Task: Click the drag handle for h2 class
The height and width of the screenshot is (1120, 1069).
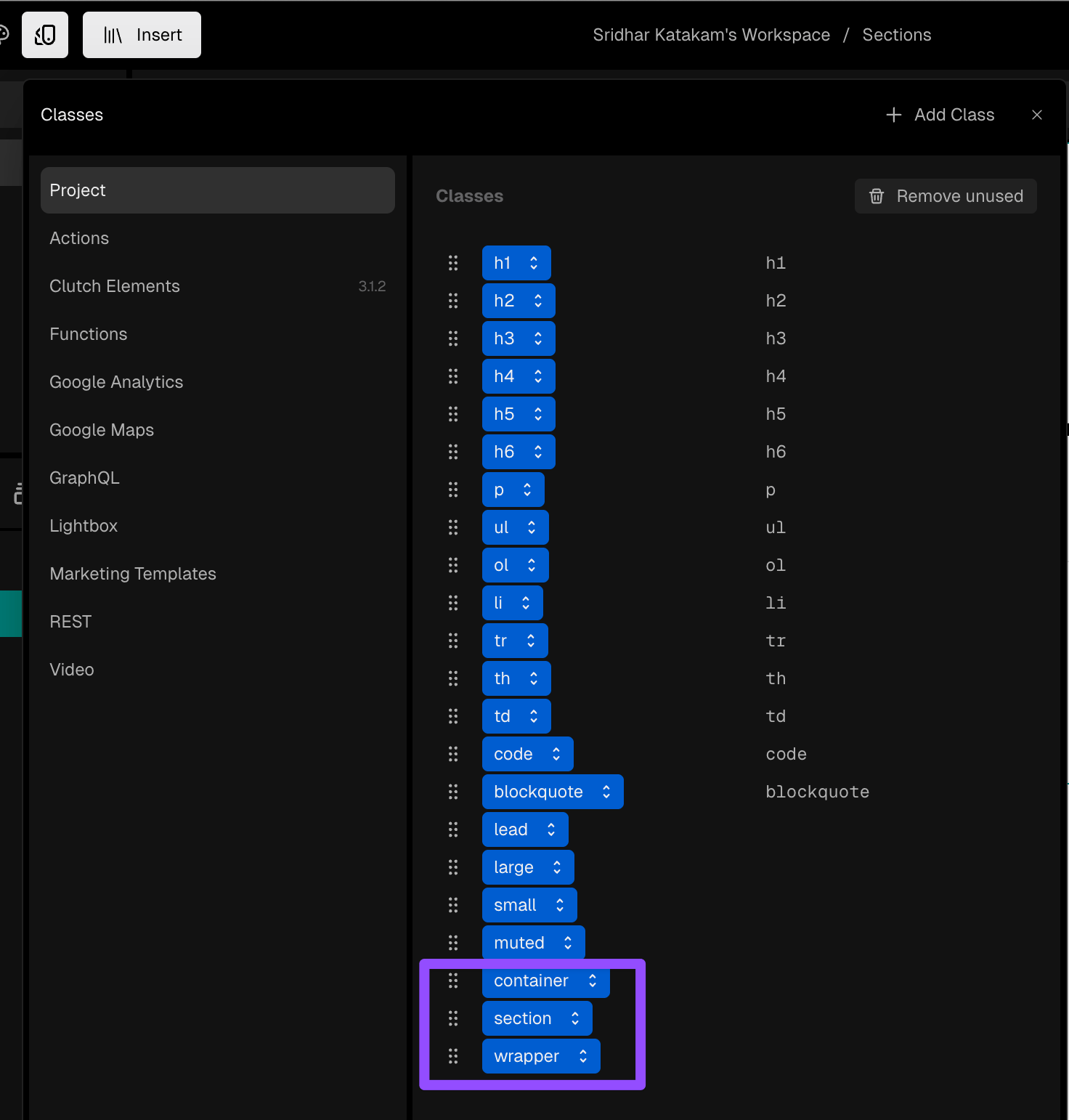Action: tap(453, 301)
